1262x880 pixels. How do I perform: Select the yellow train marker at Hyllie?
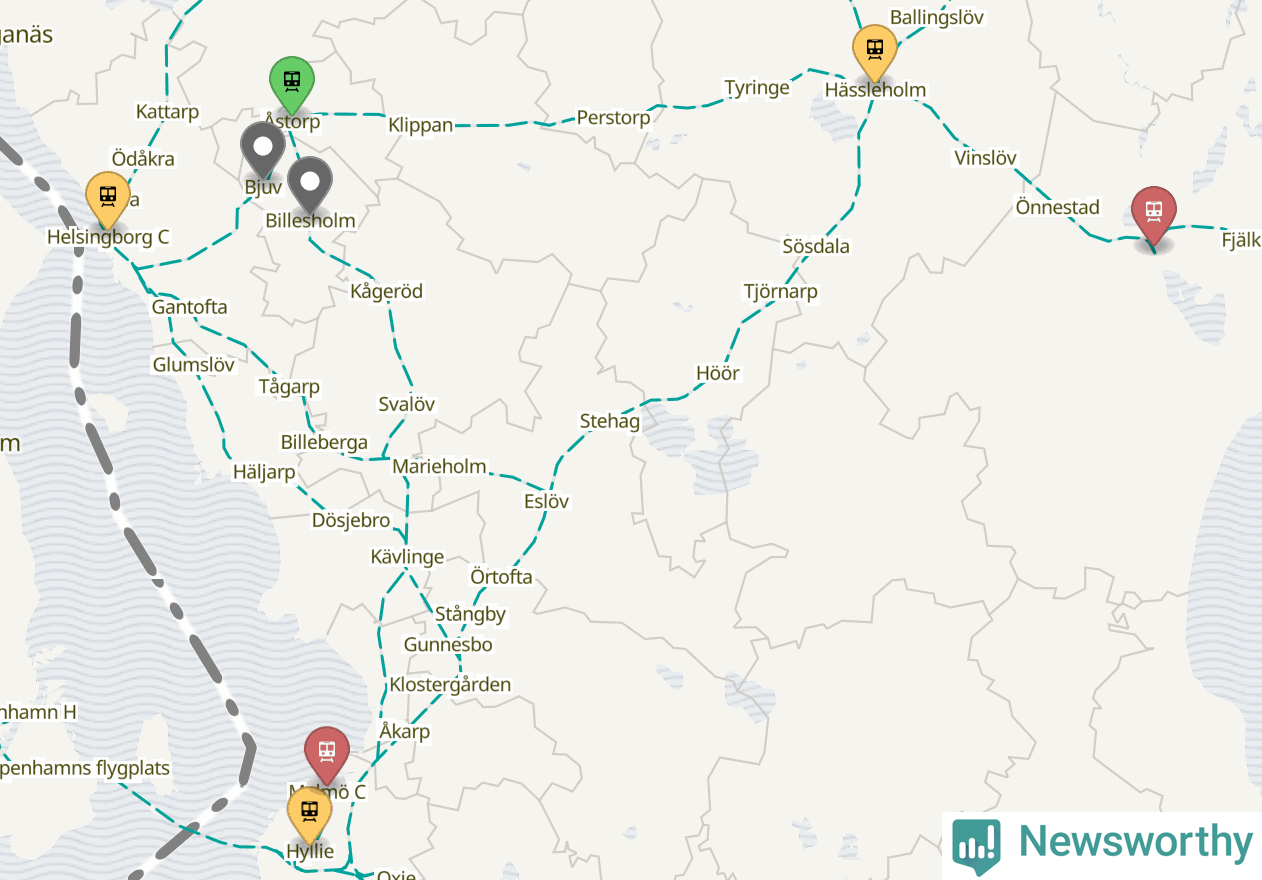310,815
